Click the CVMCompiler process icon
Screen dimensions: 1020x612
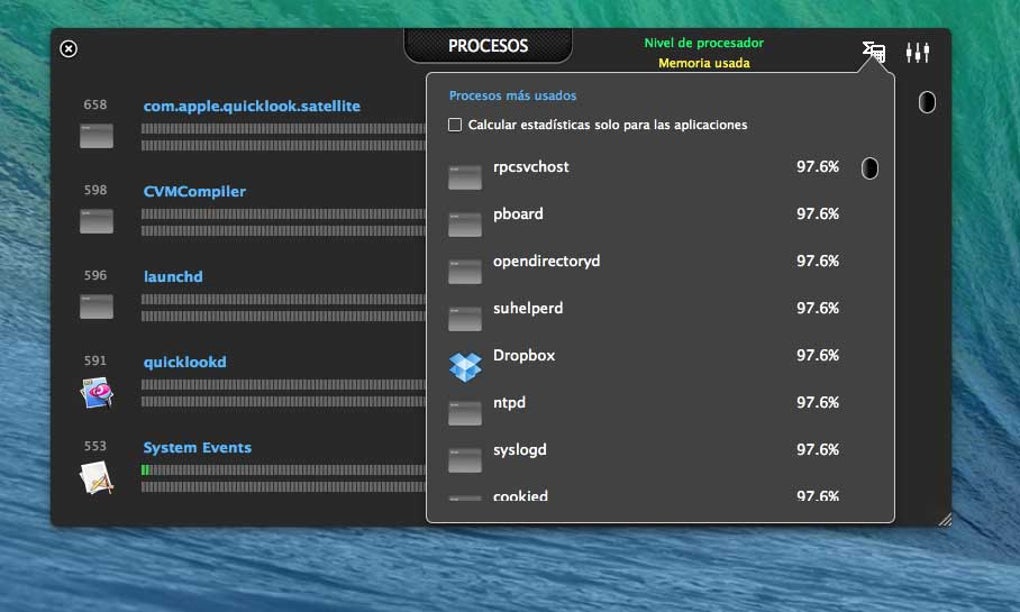click(96, 221)
